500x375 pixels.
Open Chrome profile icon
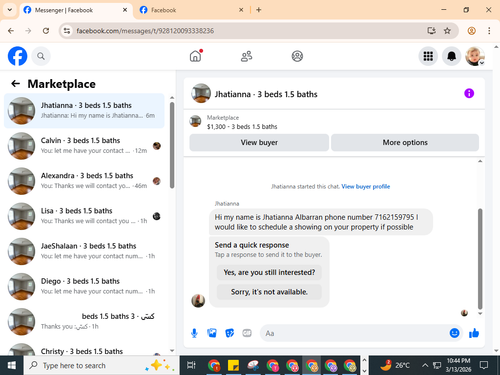click(x=471, y=31)
